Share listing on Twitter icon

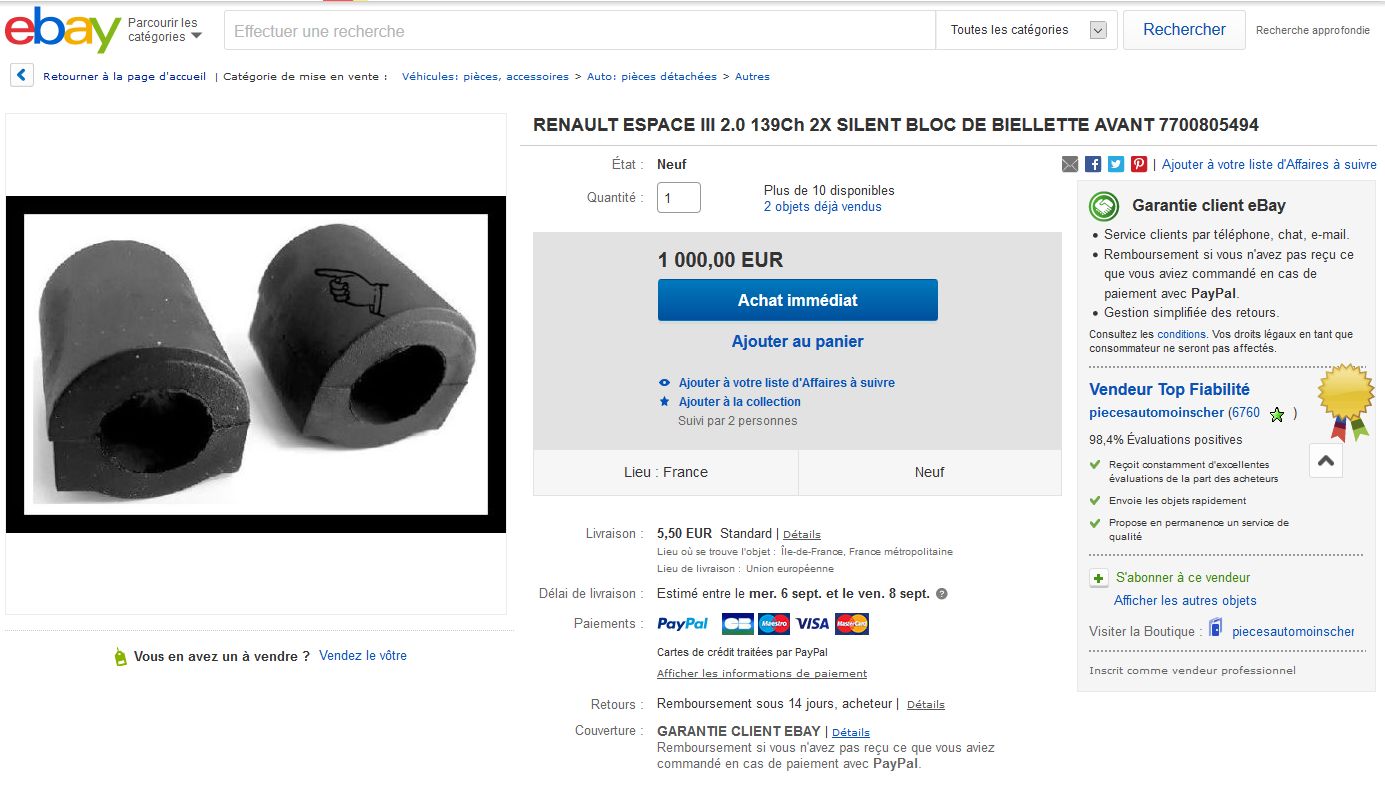1116,164
